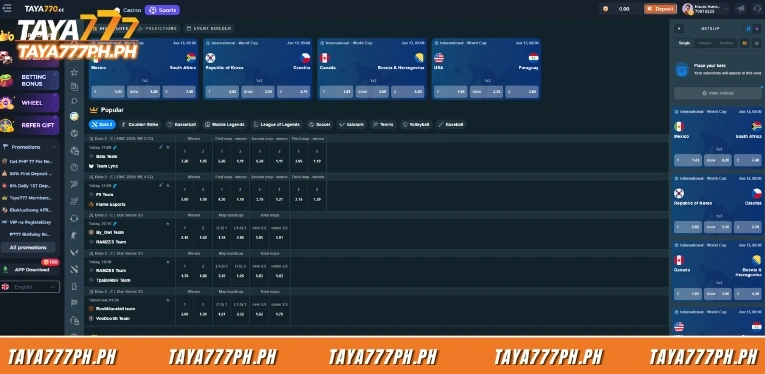
Task: Open the APP Download link
Action: coord(29,269)
